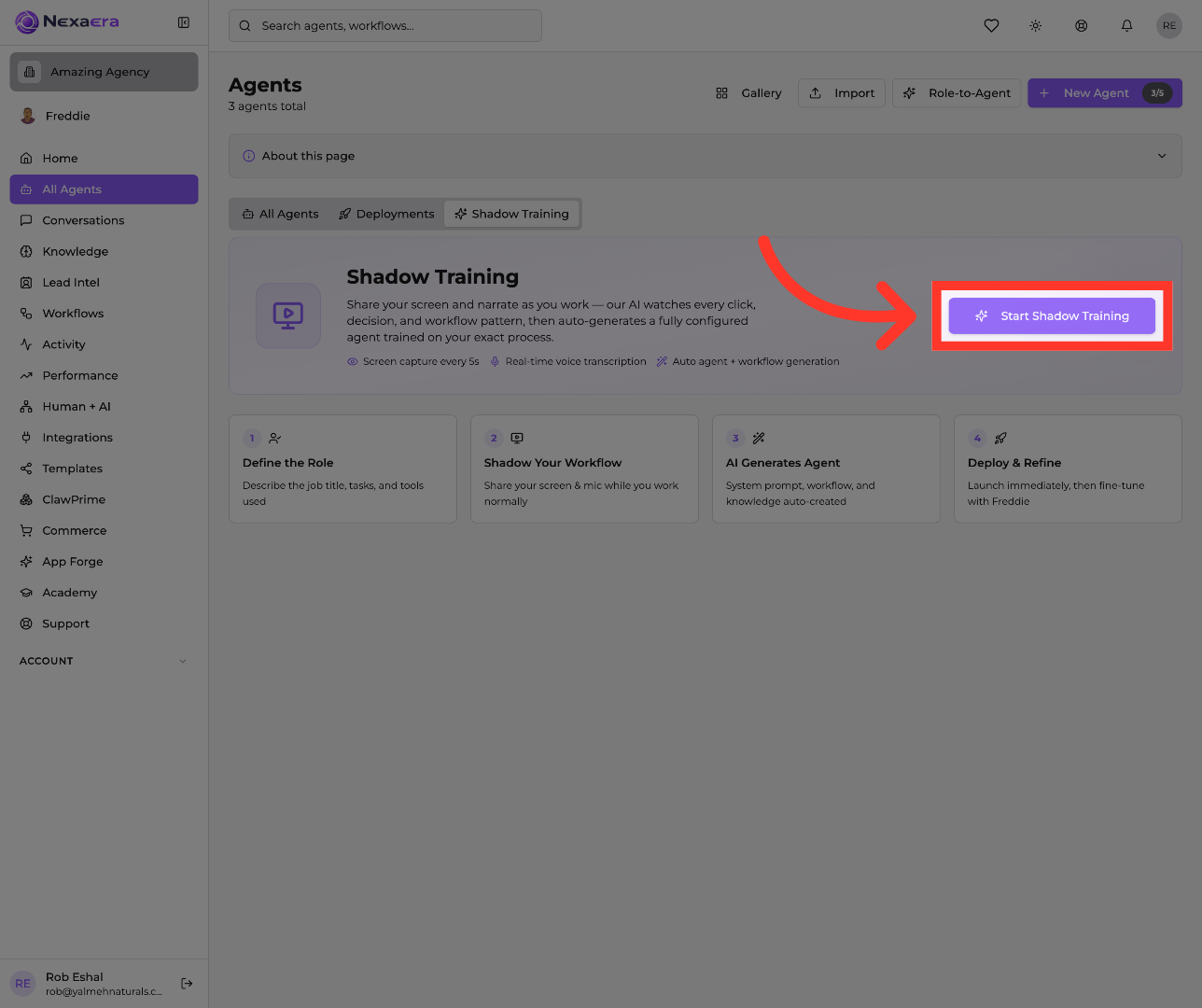Click the Nexaera logo
The image size is (1202, 1008).
click(67, 21)
